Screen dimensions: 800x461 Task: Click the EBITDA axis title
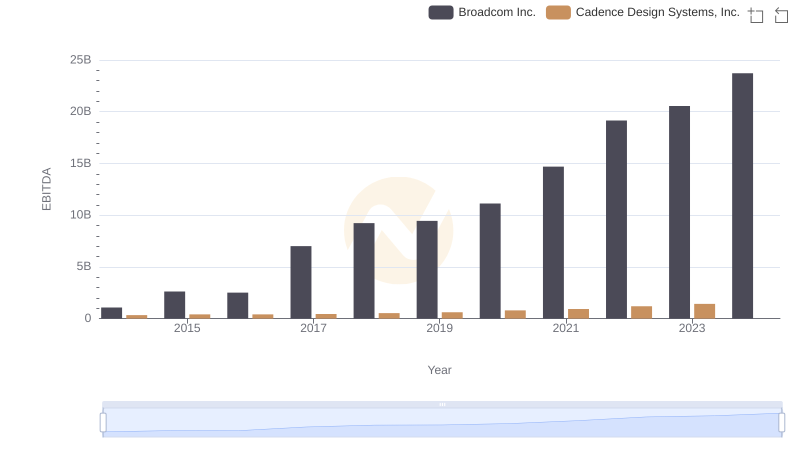pos(46,189)
